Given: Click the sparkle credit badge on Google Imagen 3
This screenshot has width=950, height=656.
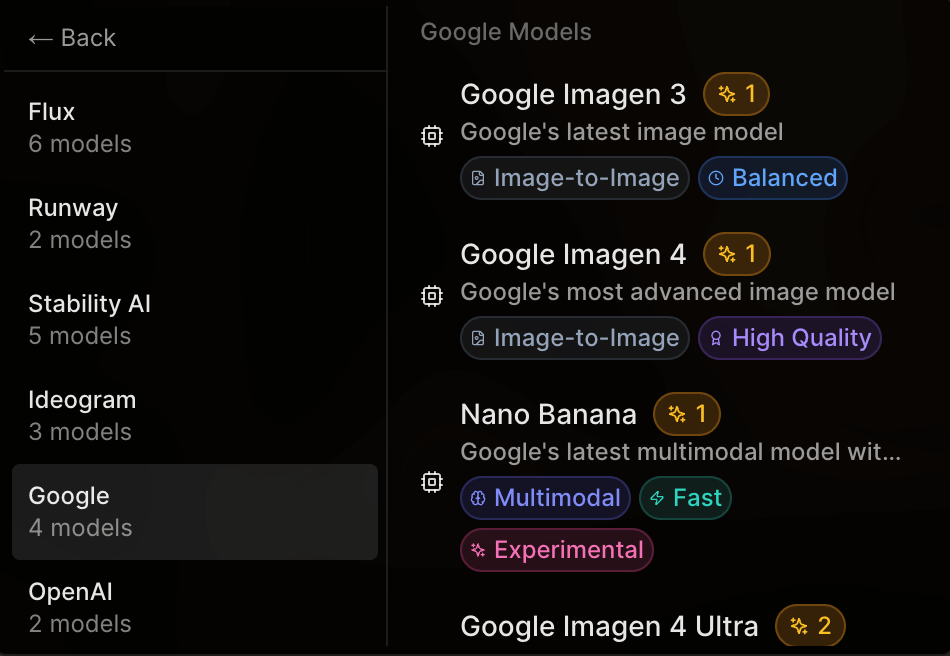Looking at the screenshot, I should point(737,93).
